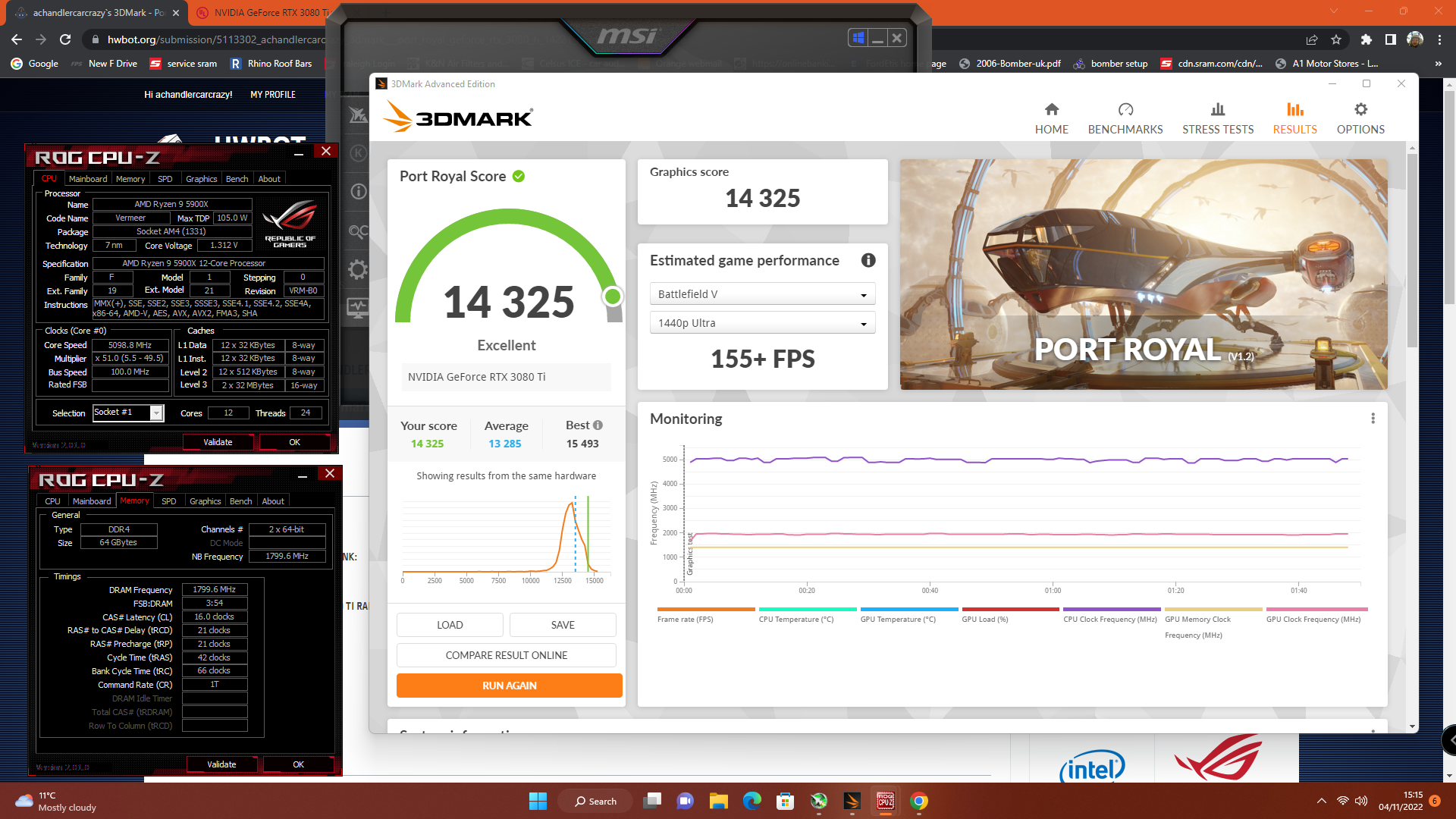Click the LOAD button in 3DMark
This screenshot has height=819, width=1456.
(x=450, y=625)
